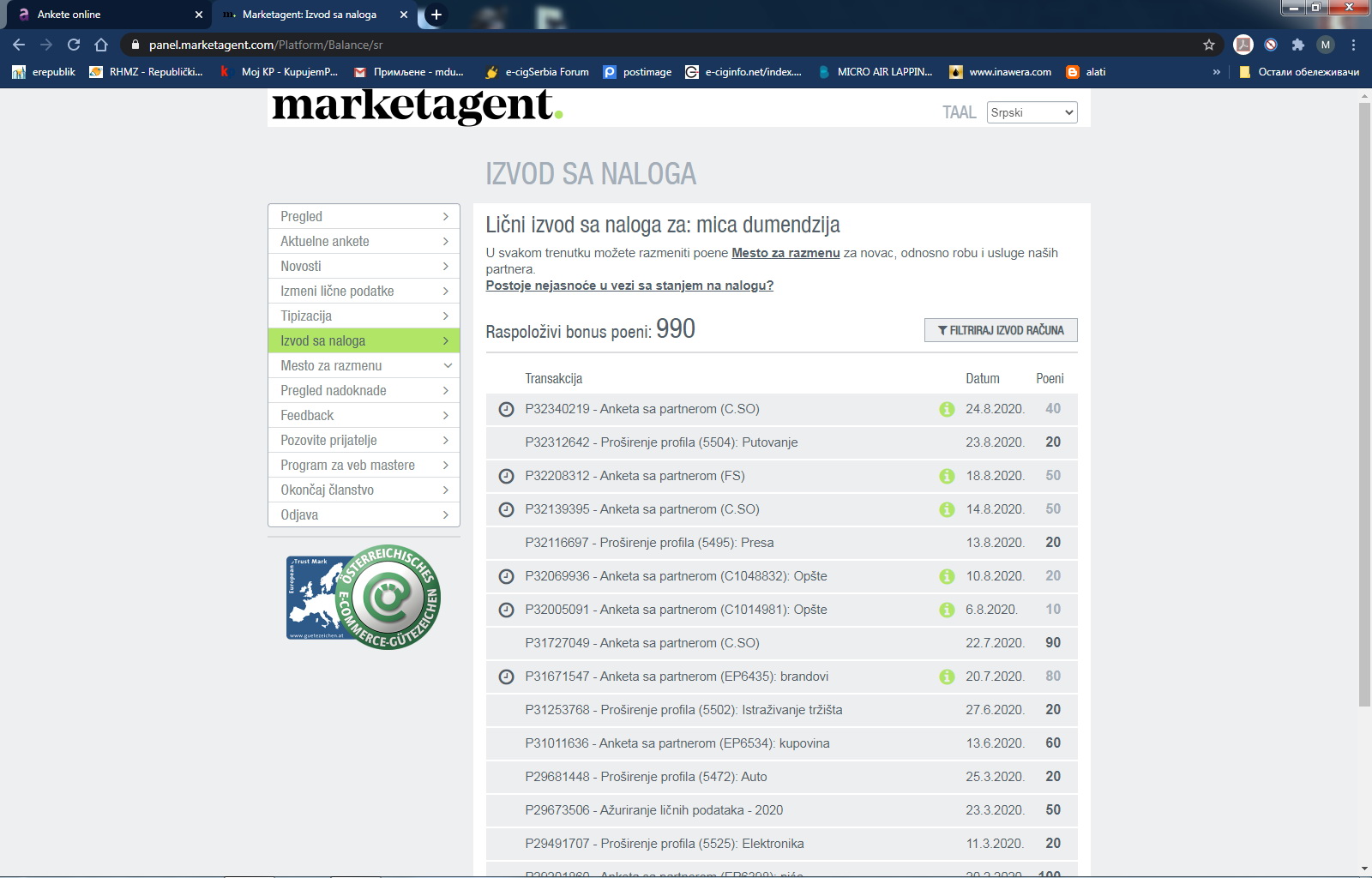Open Okončaj članstvo in sidebar
This screenshot has width=1372, height=878.
click(x=364, y=490)
